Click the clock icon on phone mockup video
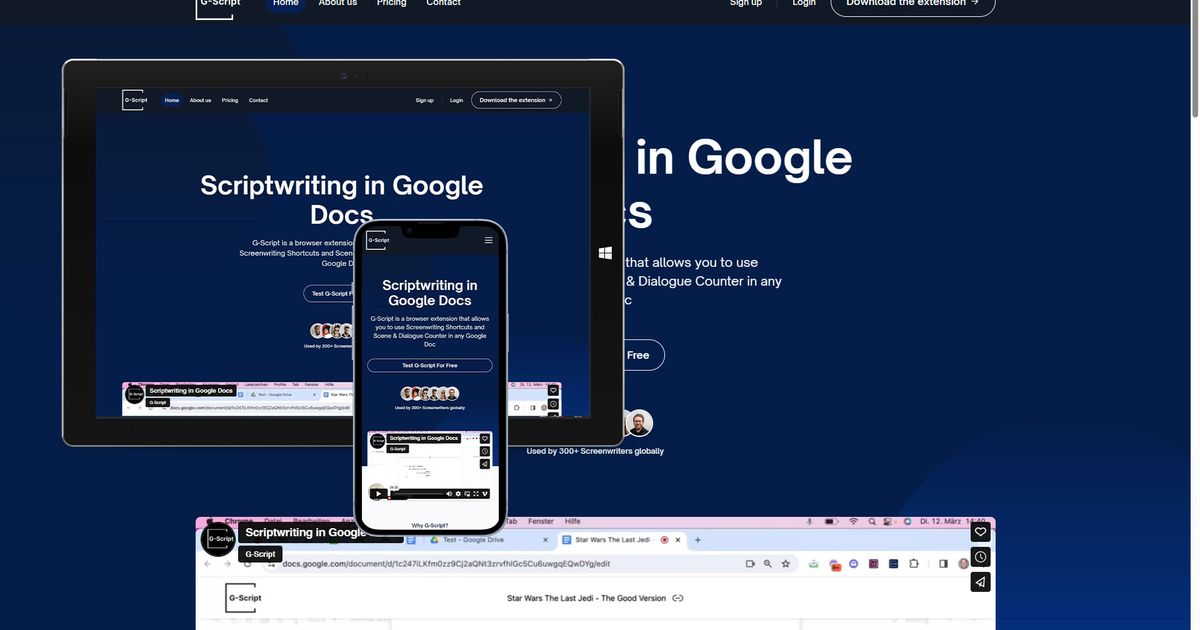 coord(485,451)
